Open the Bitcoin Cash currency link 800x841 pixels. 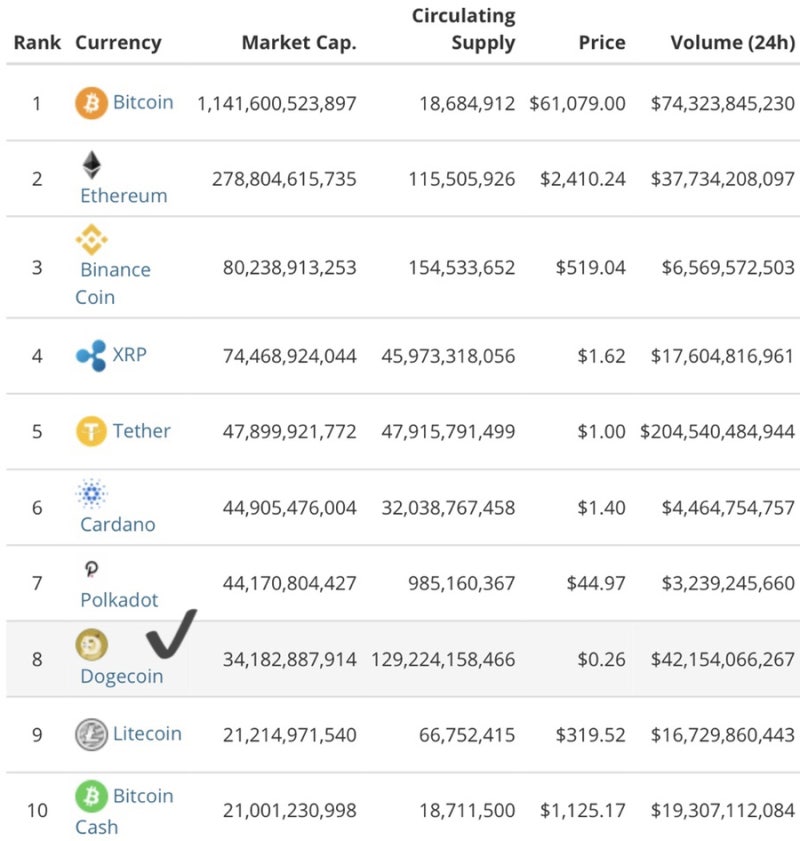click(124, 811)
